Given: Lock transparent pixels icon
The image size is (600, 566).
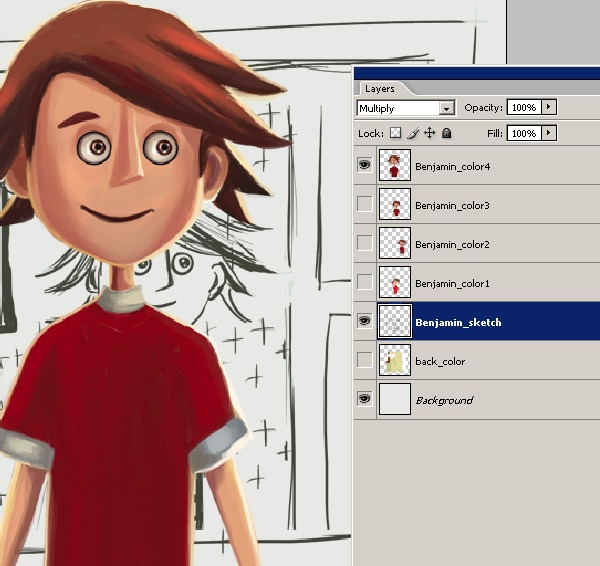Looking at the screenshot, I should (395, 133).
